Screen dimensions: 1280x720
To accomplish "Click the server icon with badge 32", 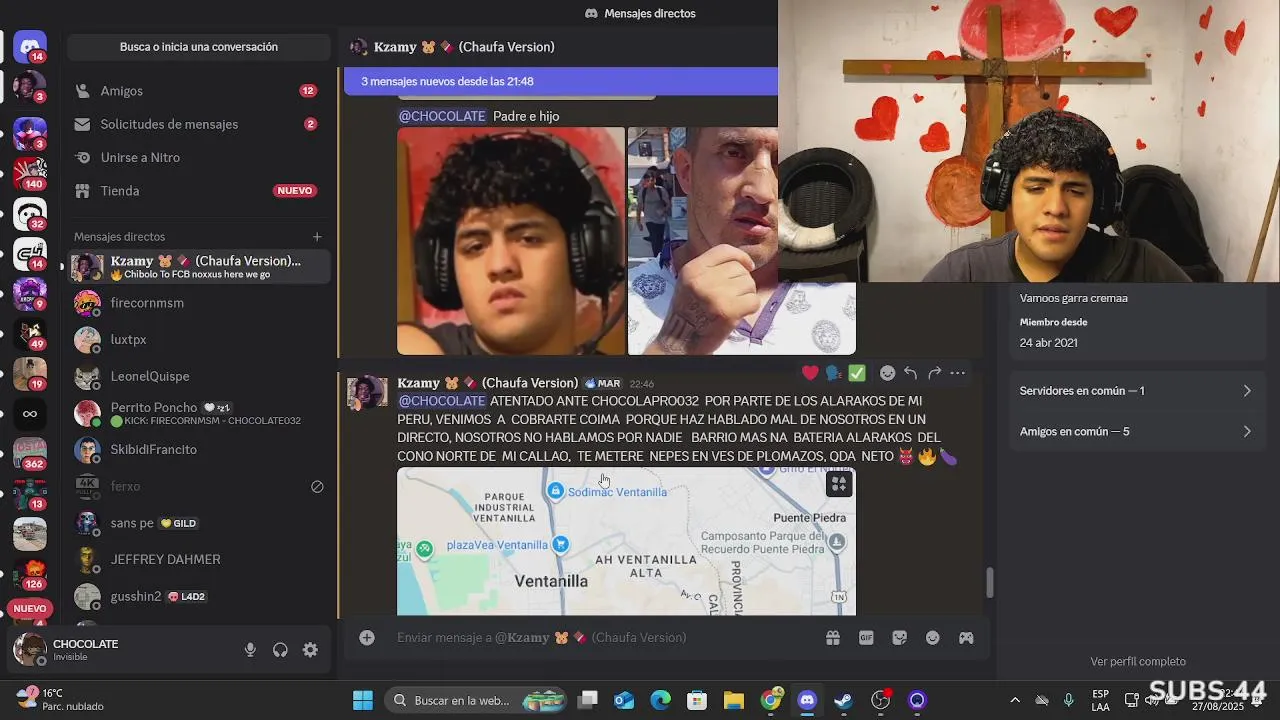I will pyautogui.click(x=30, y=213).
